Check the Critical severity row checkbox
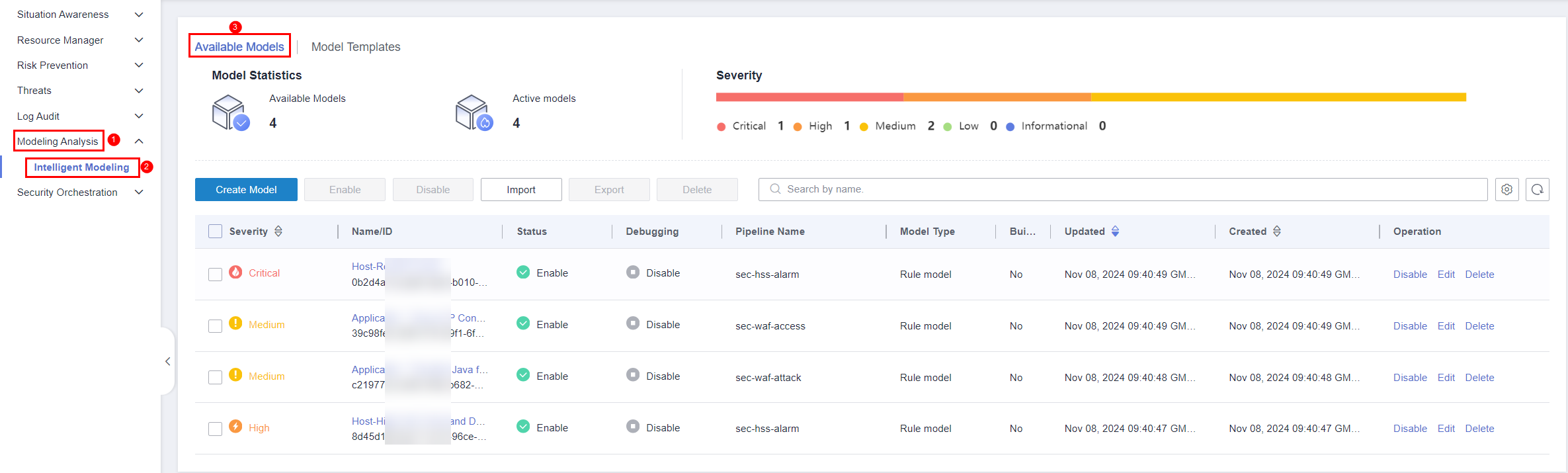Image resolution: width=1568 pixels, height=473 pixels. point(215,275)
